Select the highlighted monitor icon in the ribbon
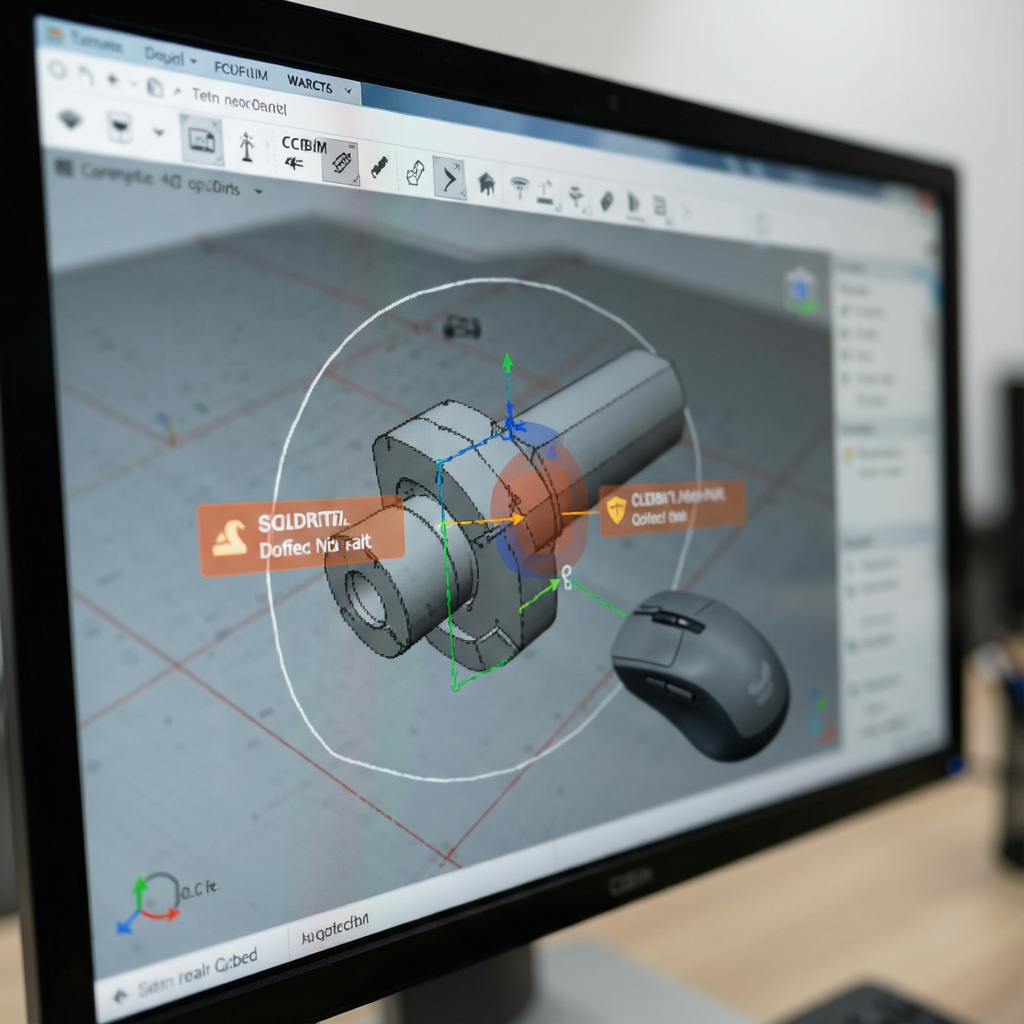This screenshot has width=1024, height=1024. click(x=201, y=140)
